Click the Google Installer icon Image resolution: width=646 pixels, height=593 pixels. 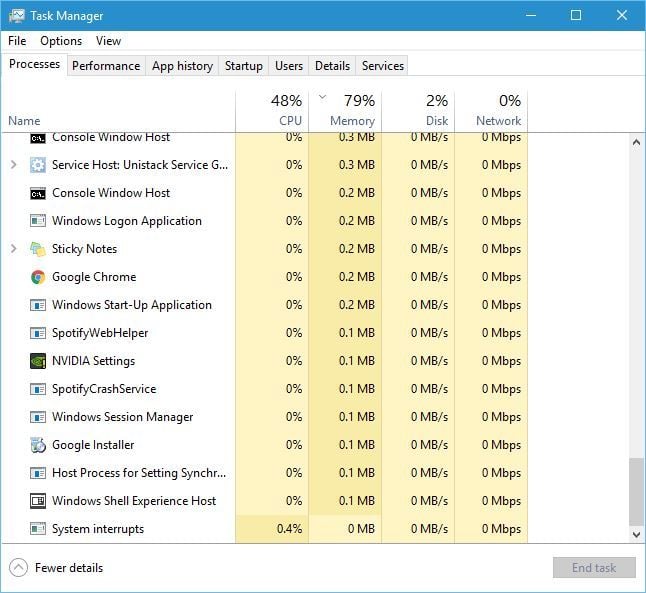[38, 445]
